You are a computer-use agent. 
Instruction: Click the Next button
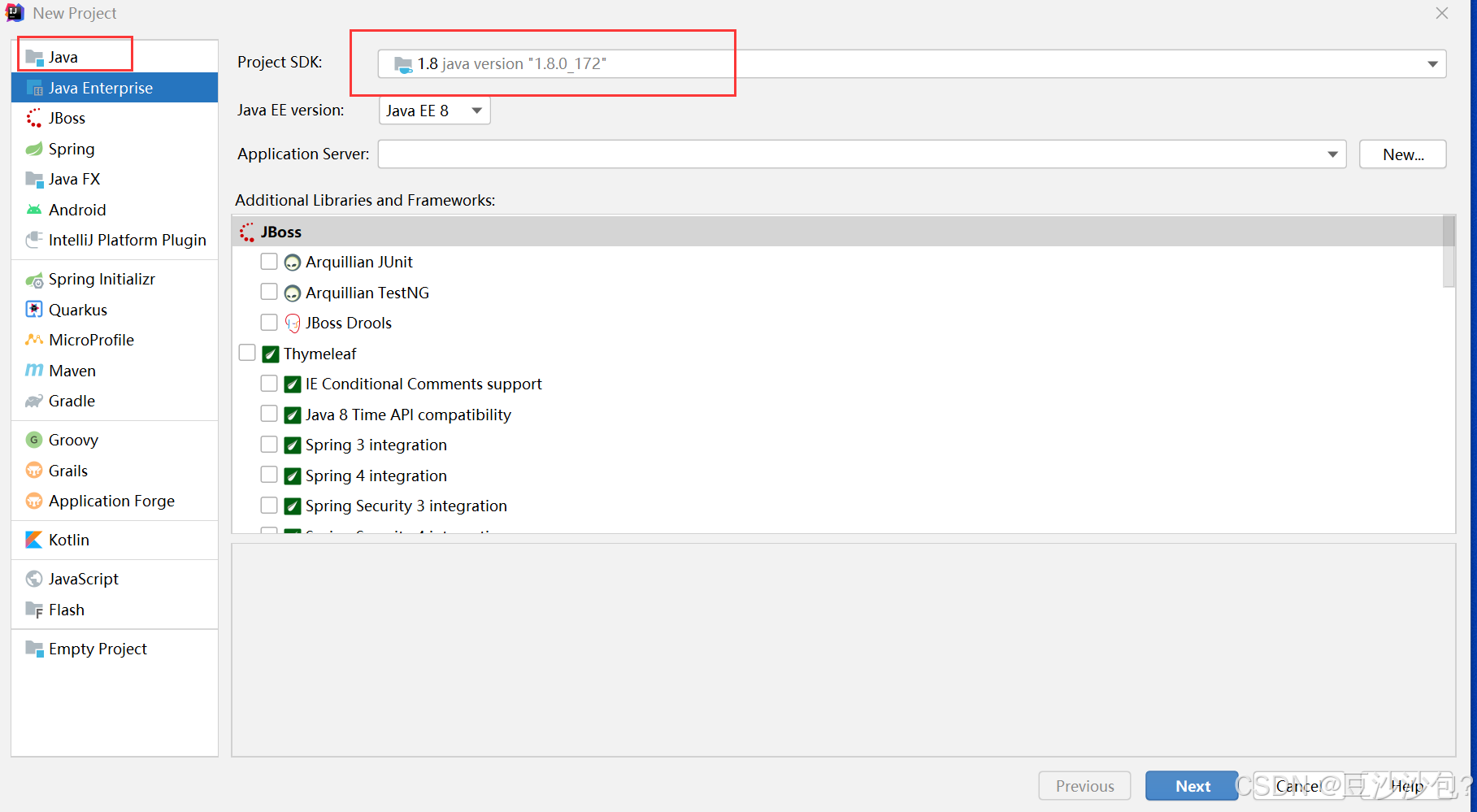1192,786
